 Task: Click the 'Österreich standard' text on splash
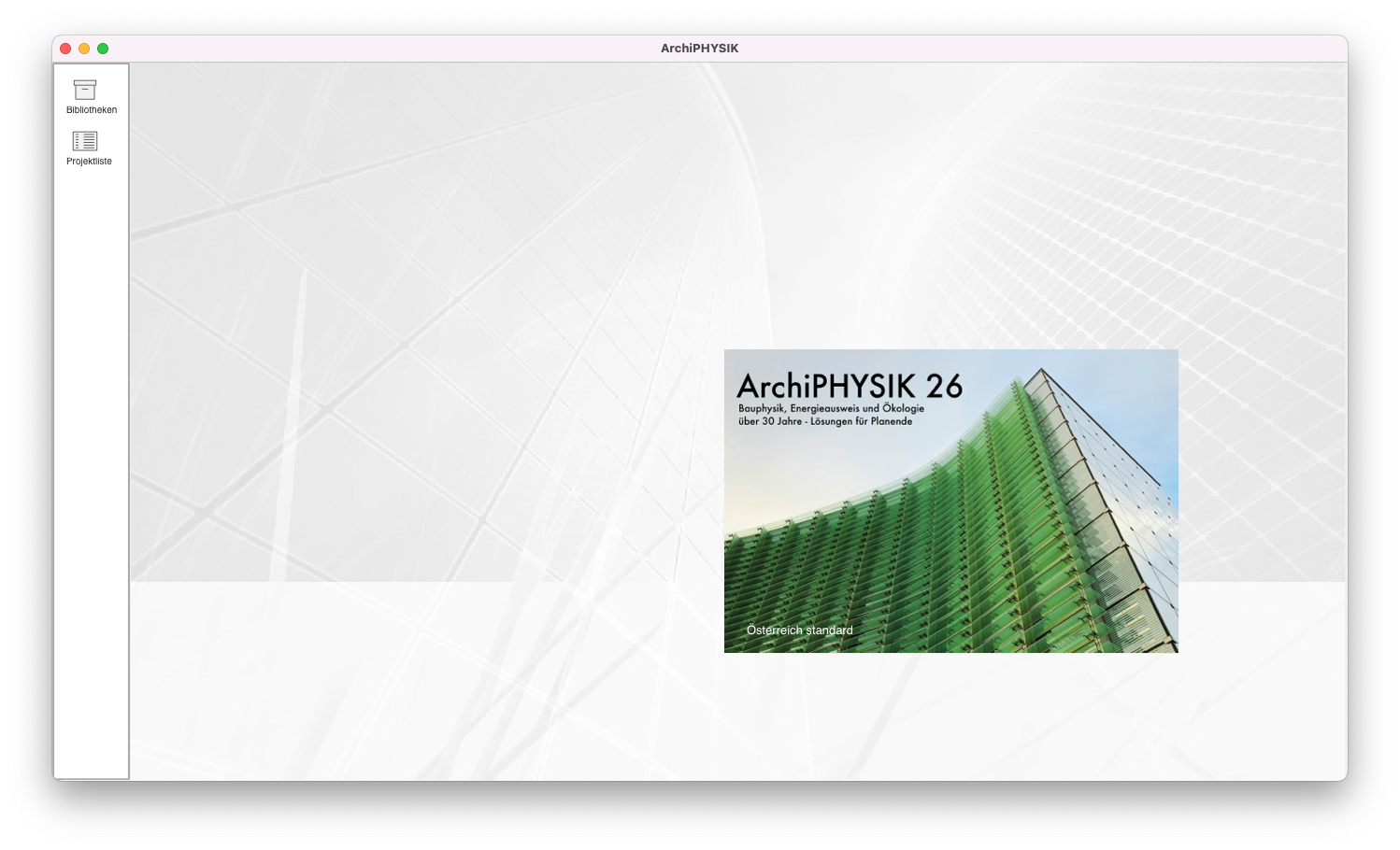point(799,630)
